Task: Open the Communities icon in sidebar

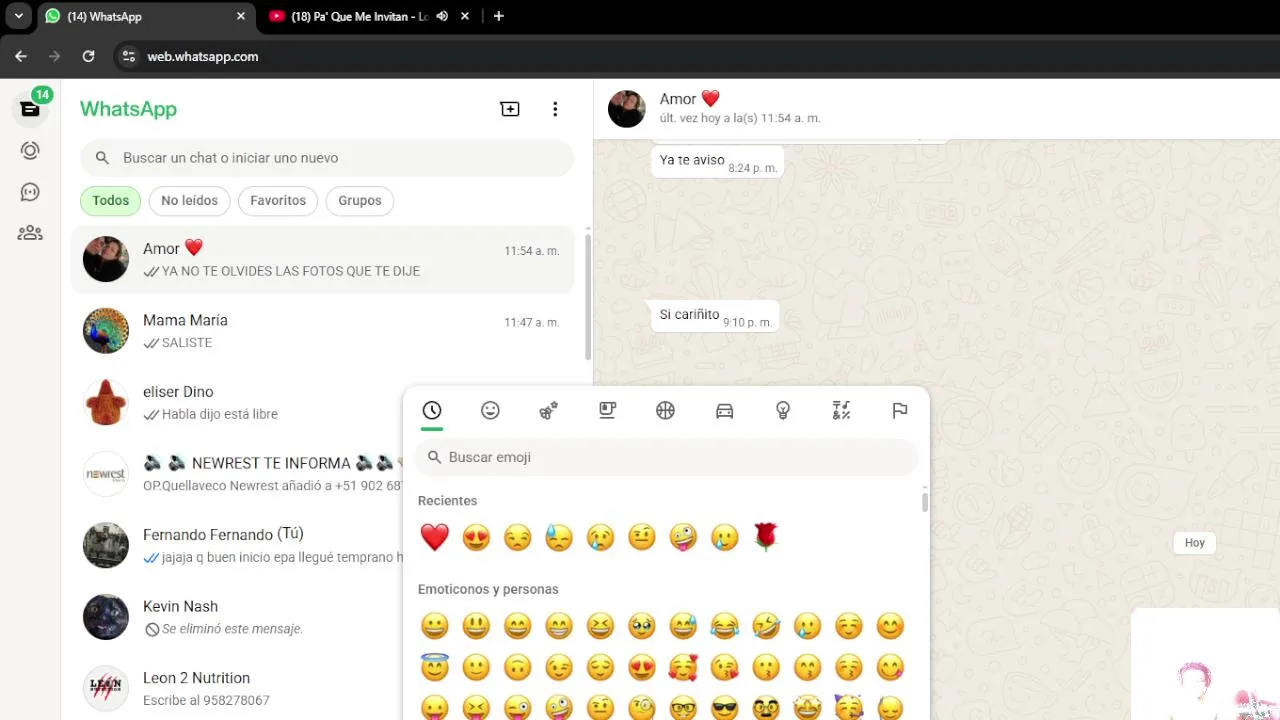Action: click(x=30, y=233)
